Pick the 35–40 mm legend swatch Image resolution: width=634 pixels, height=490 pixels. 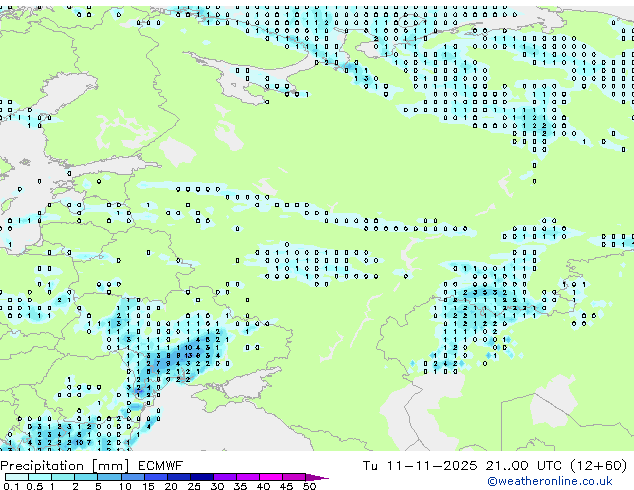[x=248, y=477]
